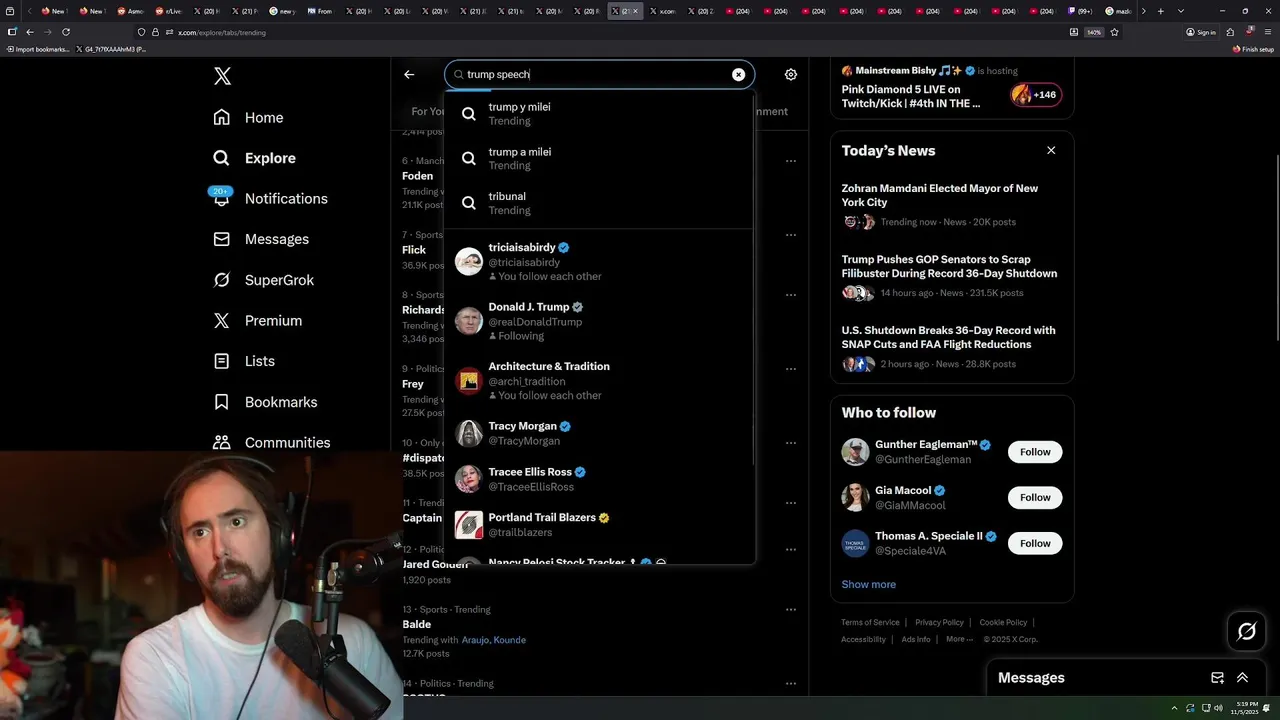Go back in browser
Viewport: 1280px width, 720px height.
click(x=30, y=32)
